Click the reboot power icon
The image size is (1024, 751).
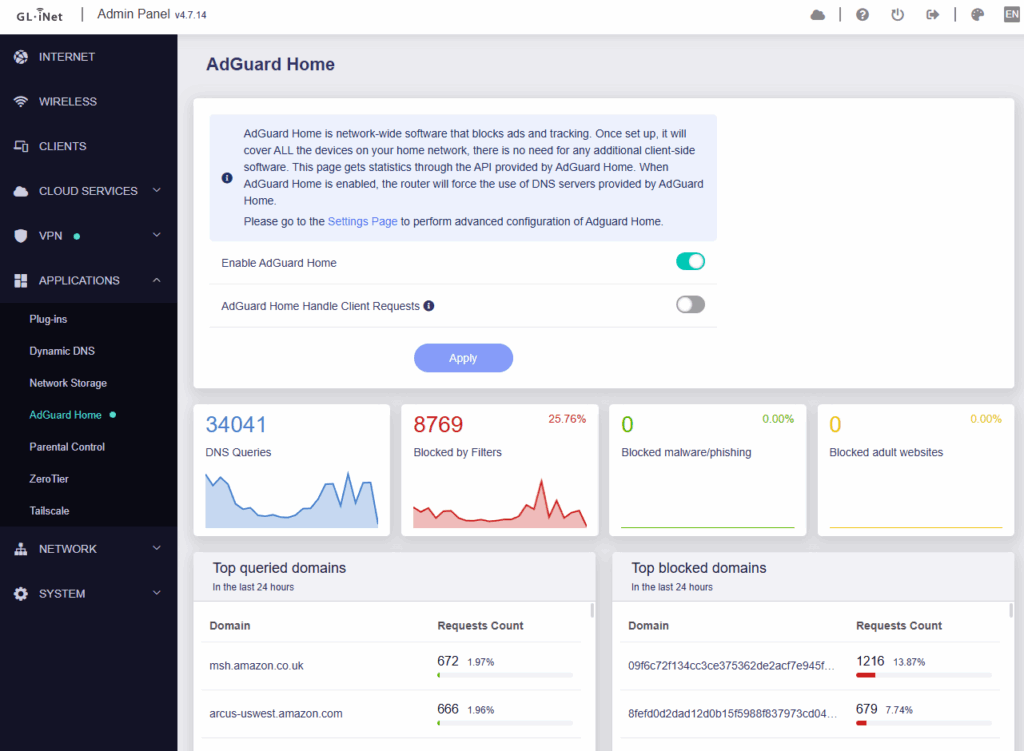click(897, 14)
